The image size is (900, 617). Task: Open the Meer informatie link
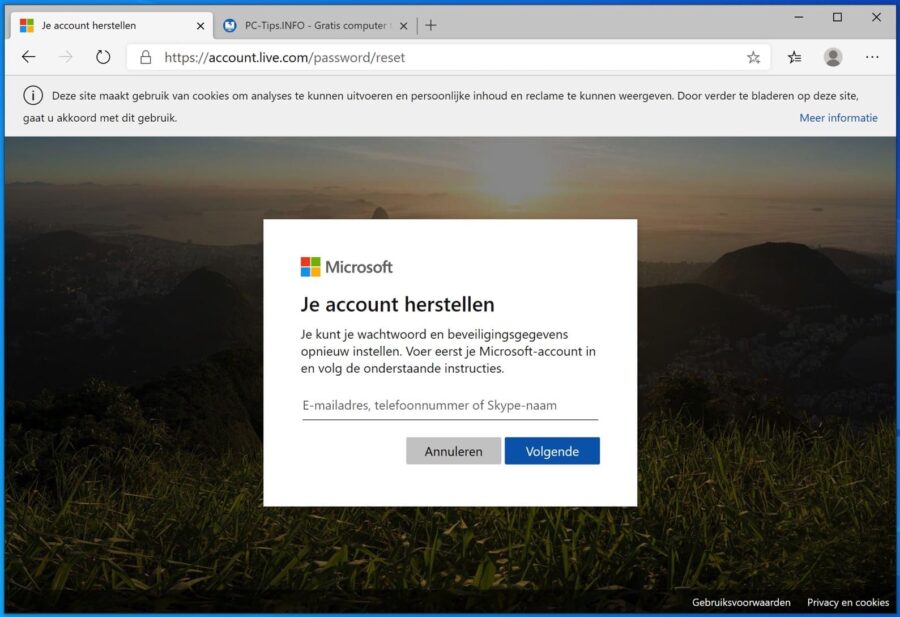coord(838,117)
